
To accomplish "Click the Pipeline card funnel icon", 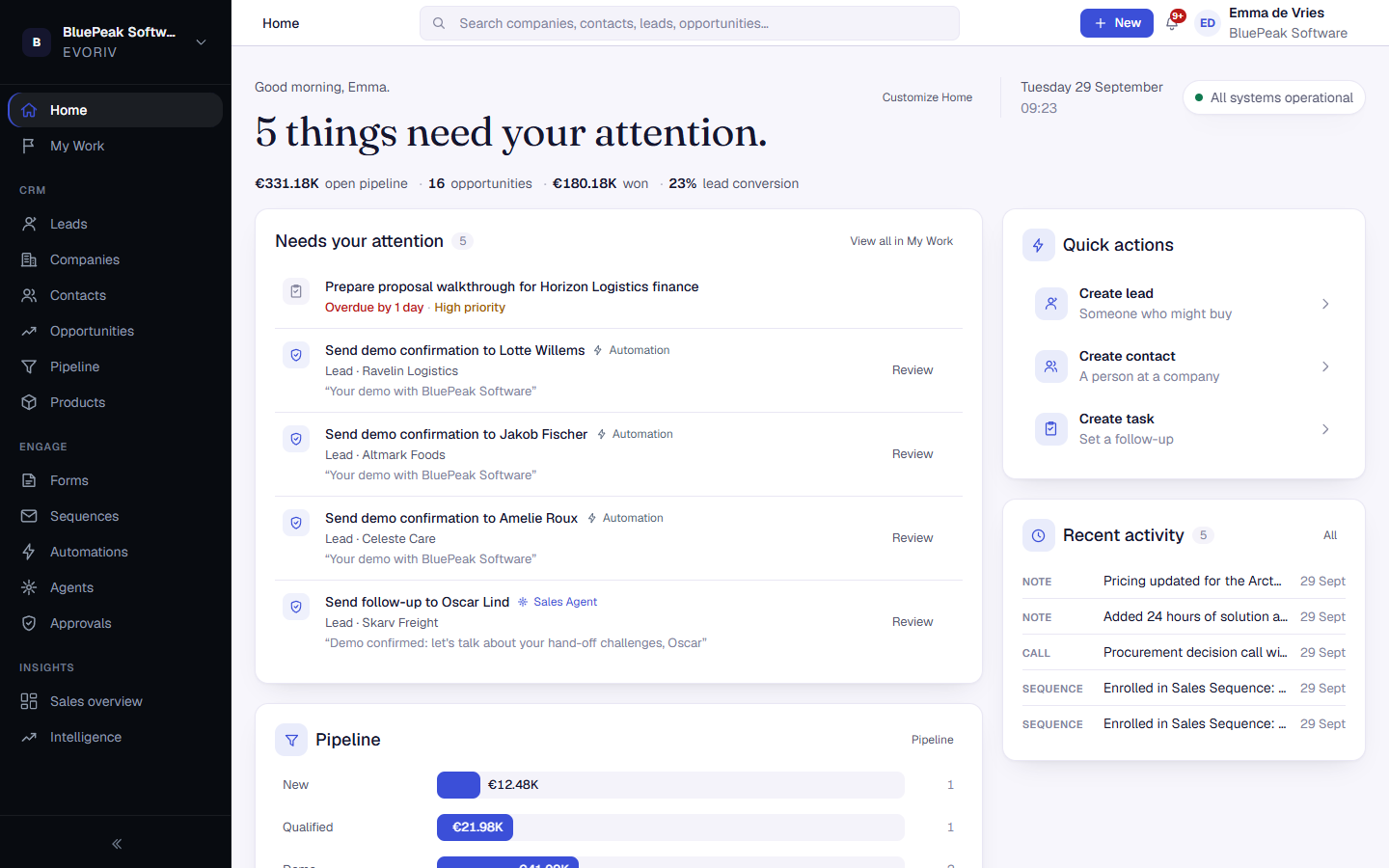I will coord(291,740).
